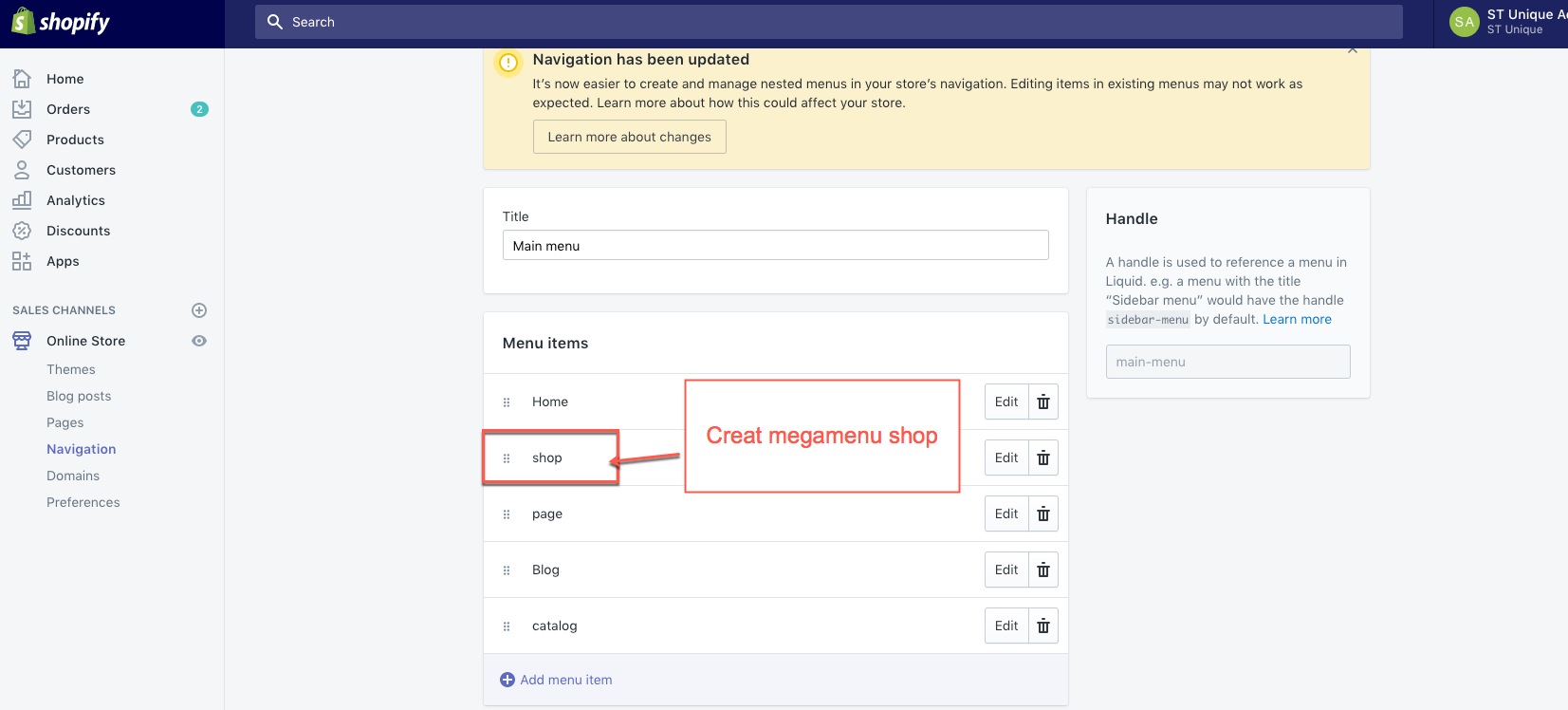This screenshot has width=1568, height=710.
Task: Focus the top Search field
Action: coord(828,22)
